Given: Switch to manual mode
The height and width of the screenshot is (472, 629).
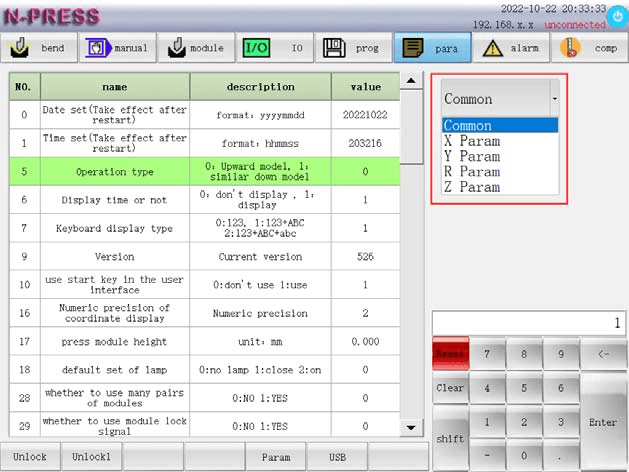Looking at the screenshot, I should click(x=117, y=47).
